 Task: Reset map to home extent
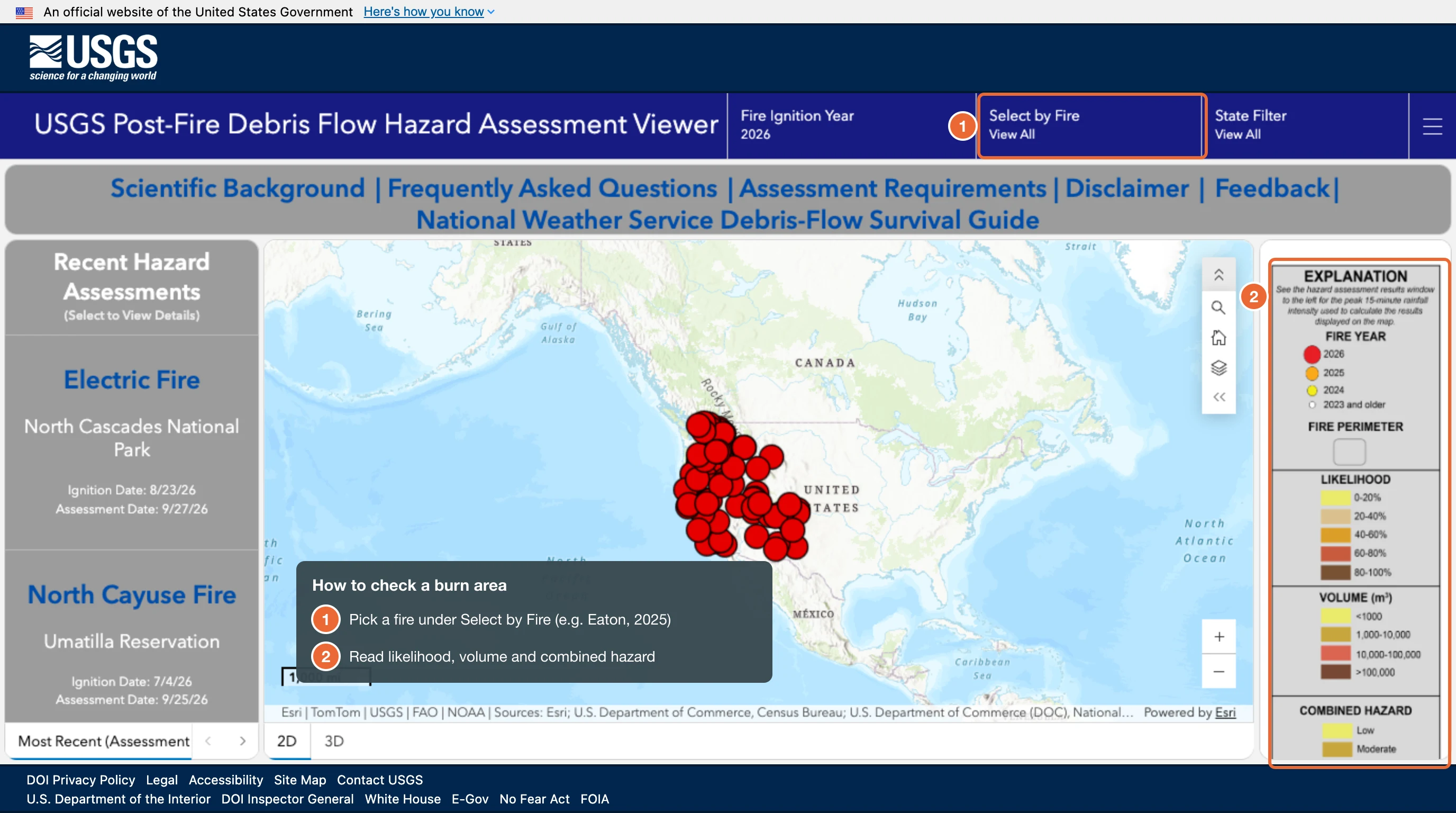tap(1218, 338)
